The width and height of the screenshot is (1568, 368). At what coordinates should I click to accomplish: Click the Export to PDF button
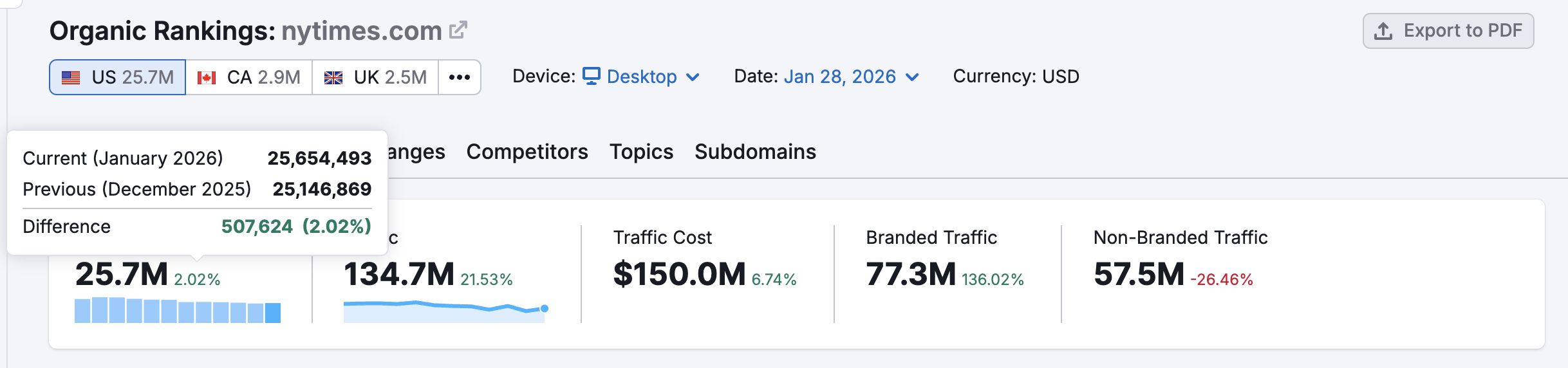tap(1448, 31)
